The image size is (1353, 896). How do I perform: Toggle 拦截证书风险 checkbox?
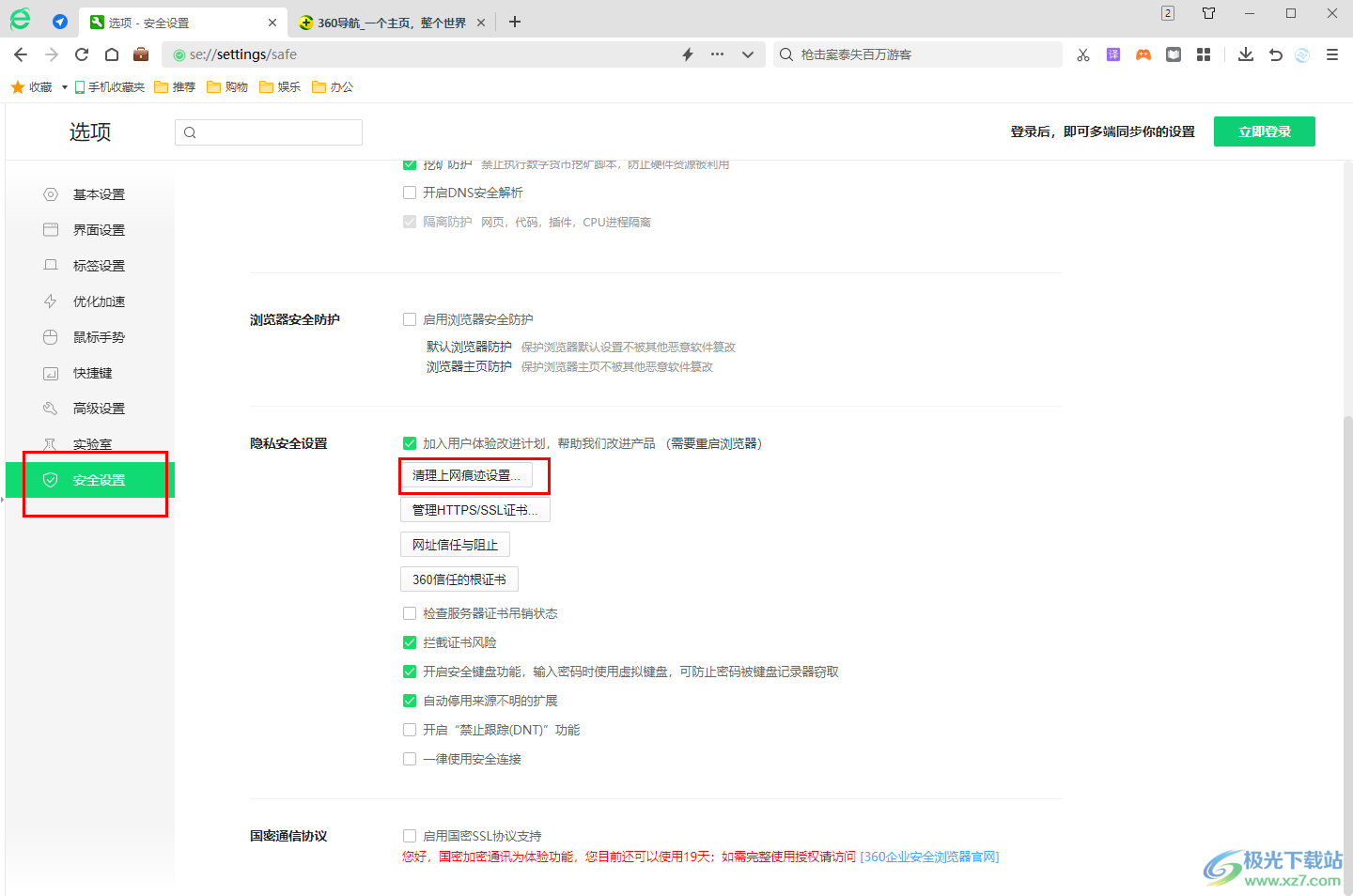[410, 642]
